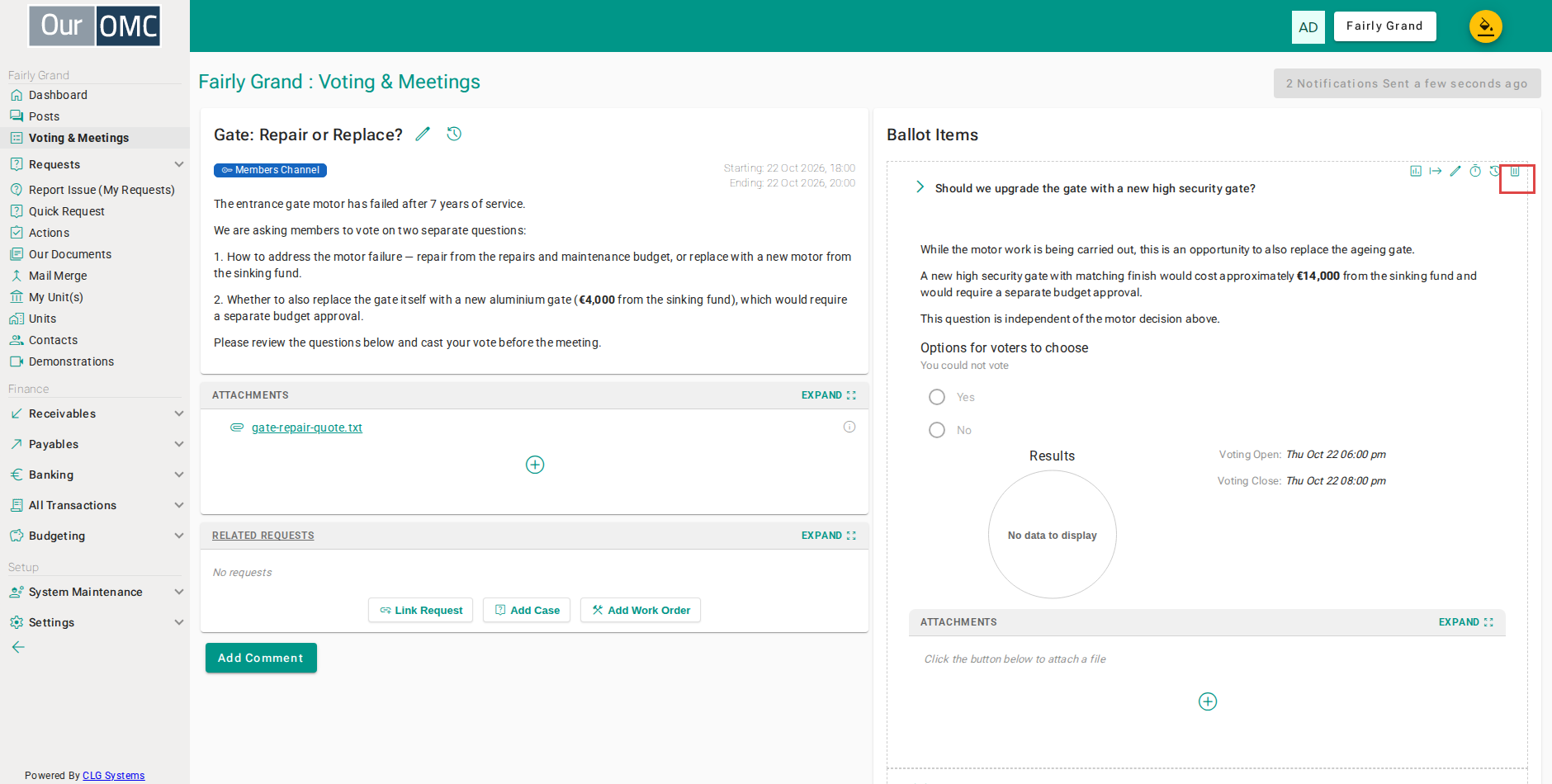Click the Members Channel tag
The height and width of the screenshot is (784, 1552).
tap(270, 170)
